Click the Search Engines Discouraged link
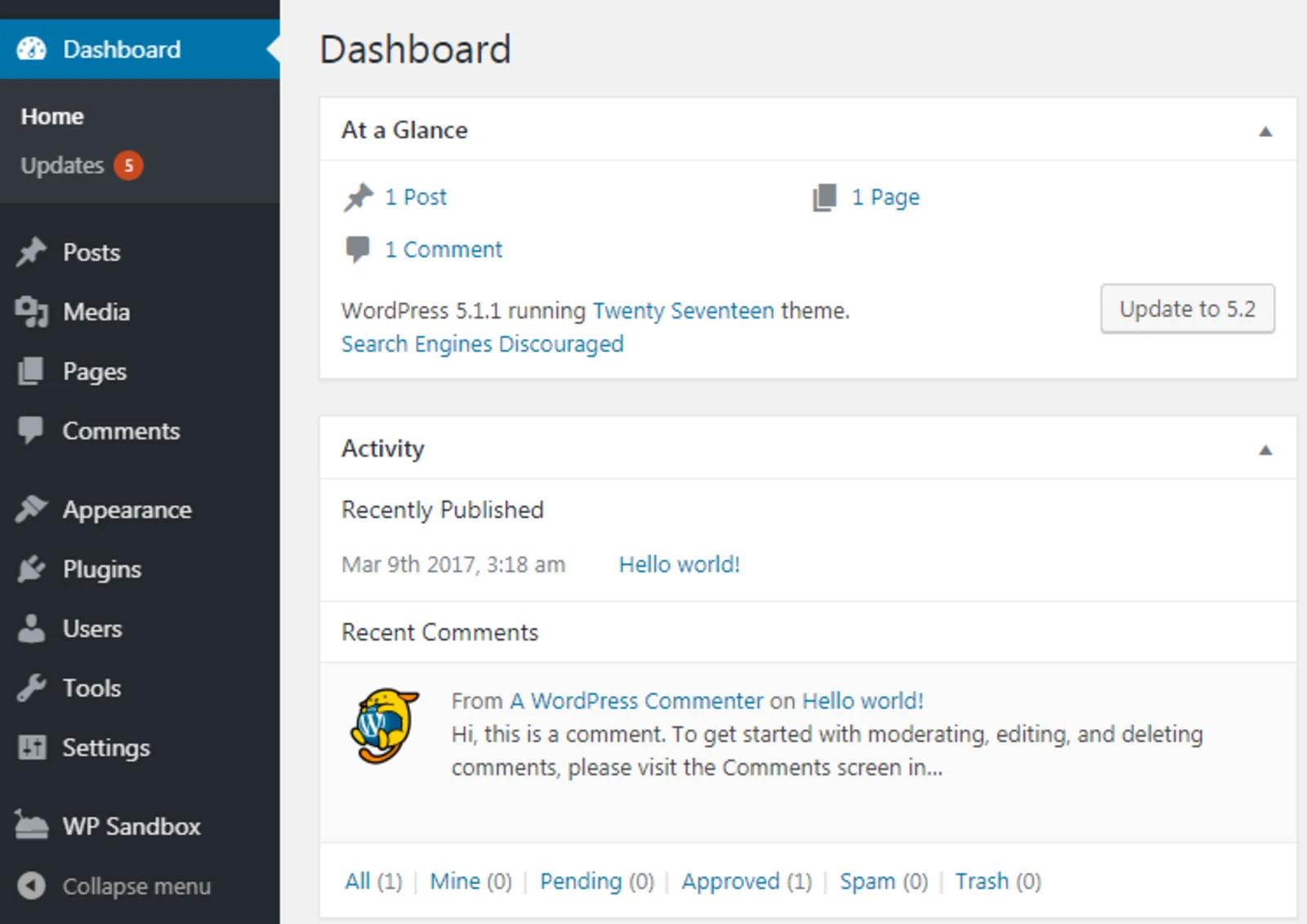1307x924 pixels. click(x=482, y=344)
